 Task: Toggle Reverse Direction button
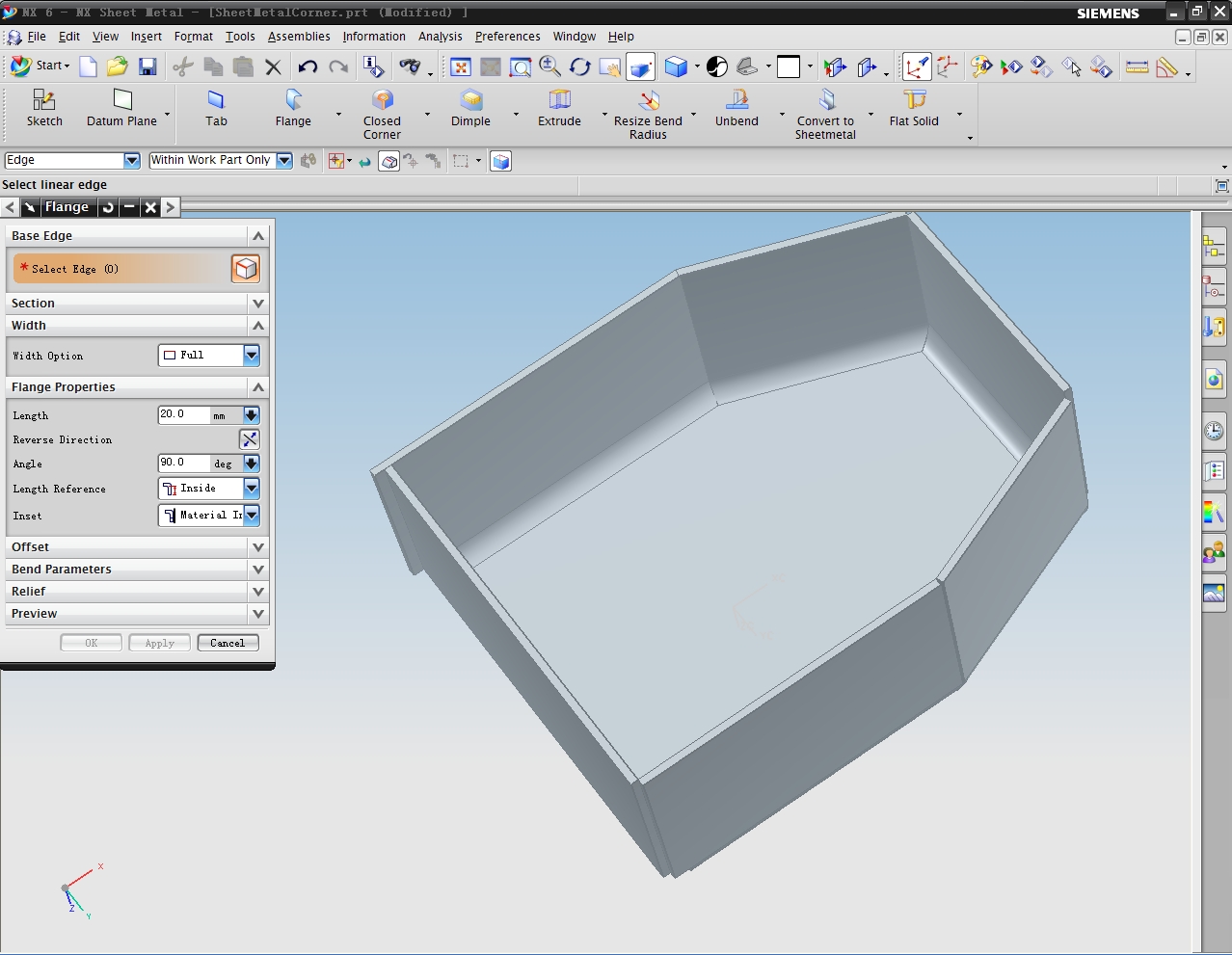coord(249,439)
